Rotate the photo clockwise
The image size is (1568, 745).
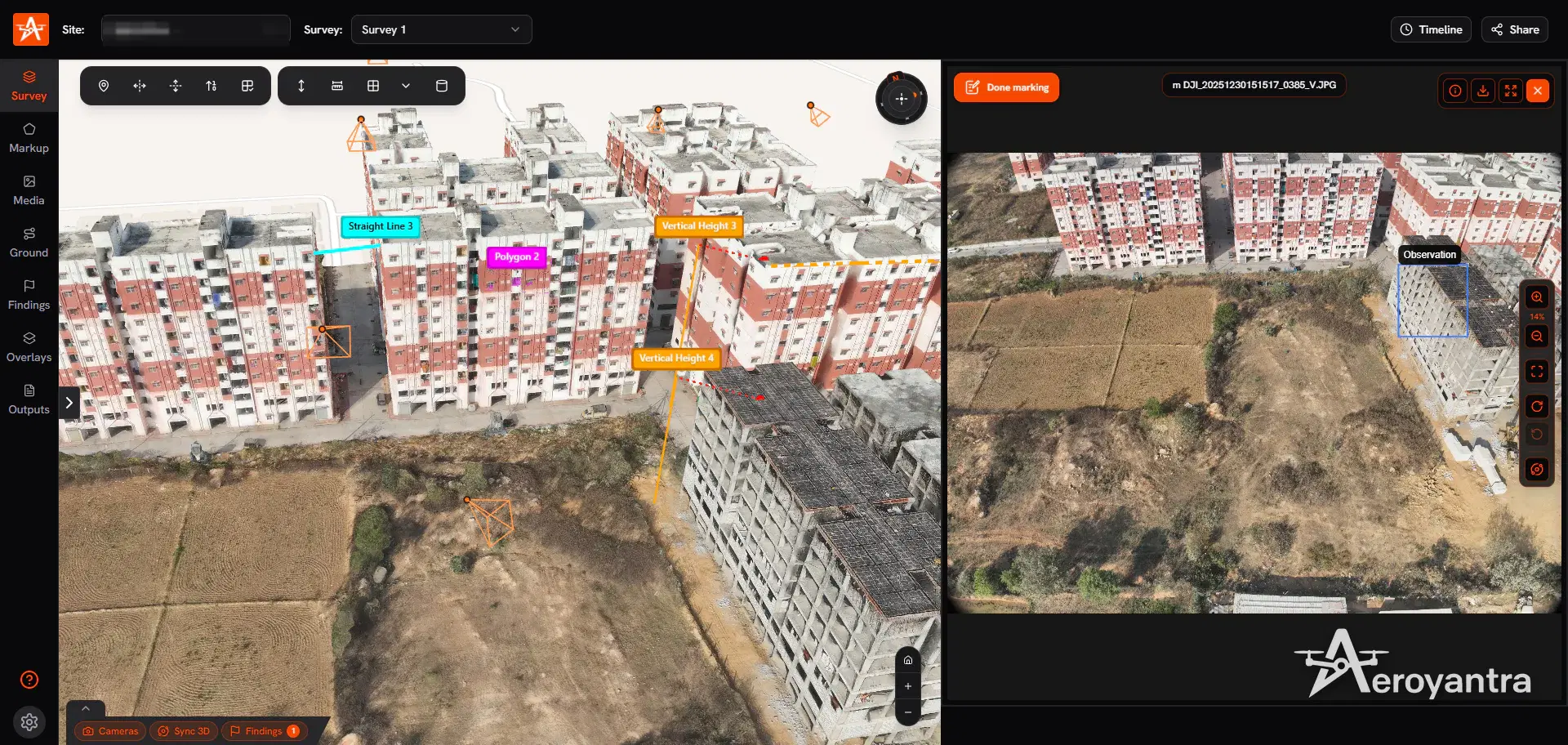pyautogui.click(x=1537, y=407)
